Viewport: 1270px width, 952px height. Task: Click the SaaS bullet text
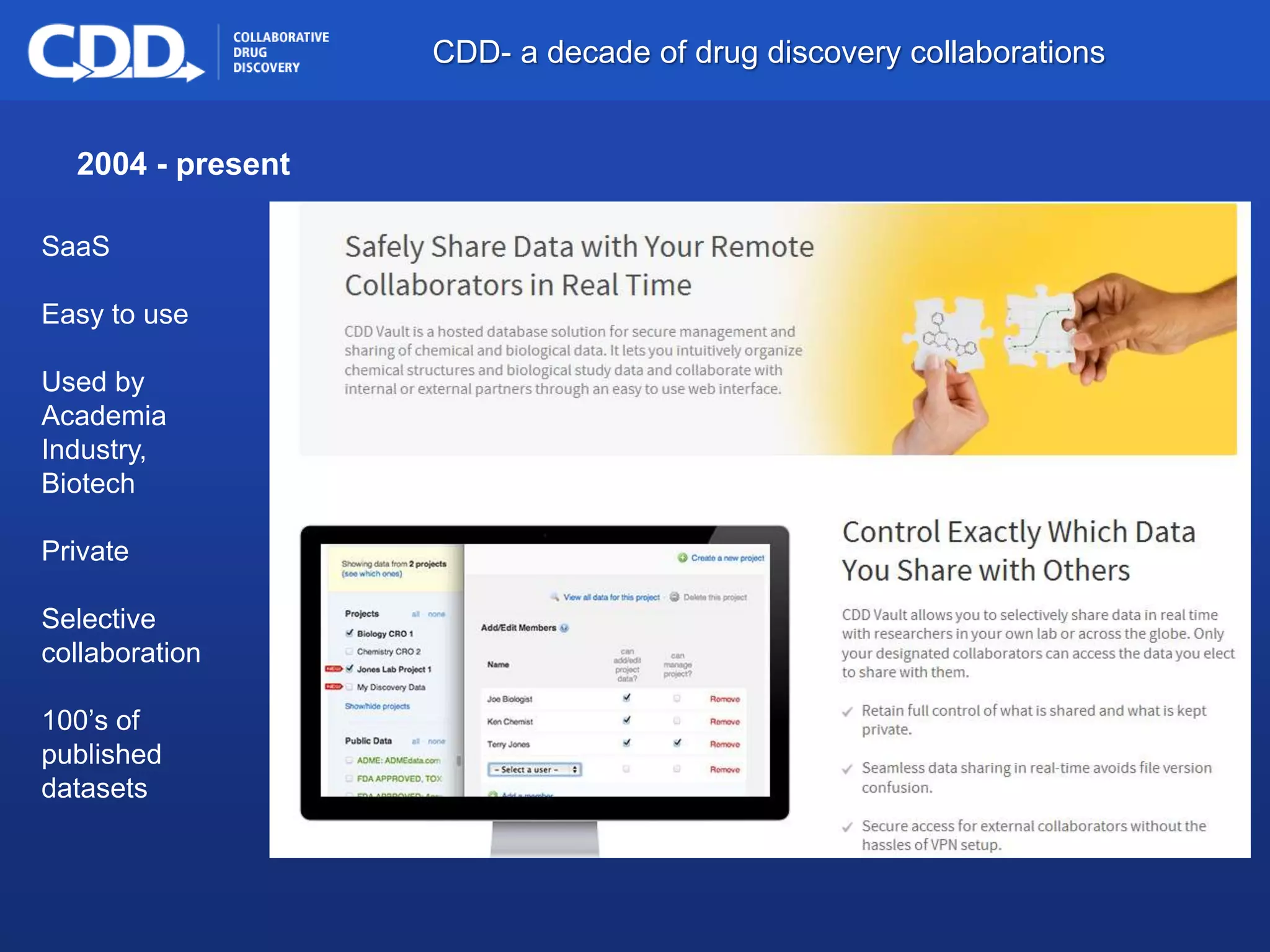pyautogui.click(x=76, y=246)
